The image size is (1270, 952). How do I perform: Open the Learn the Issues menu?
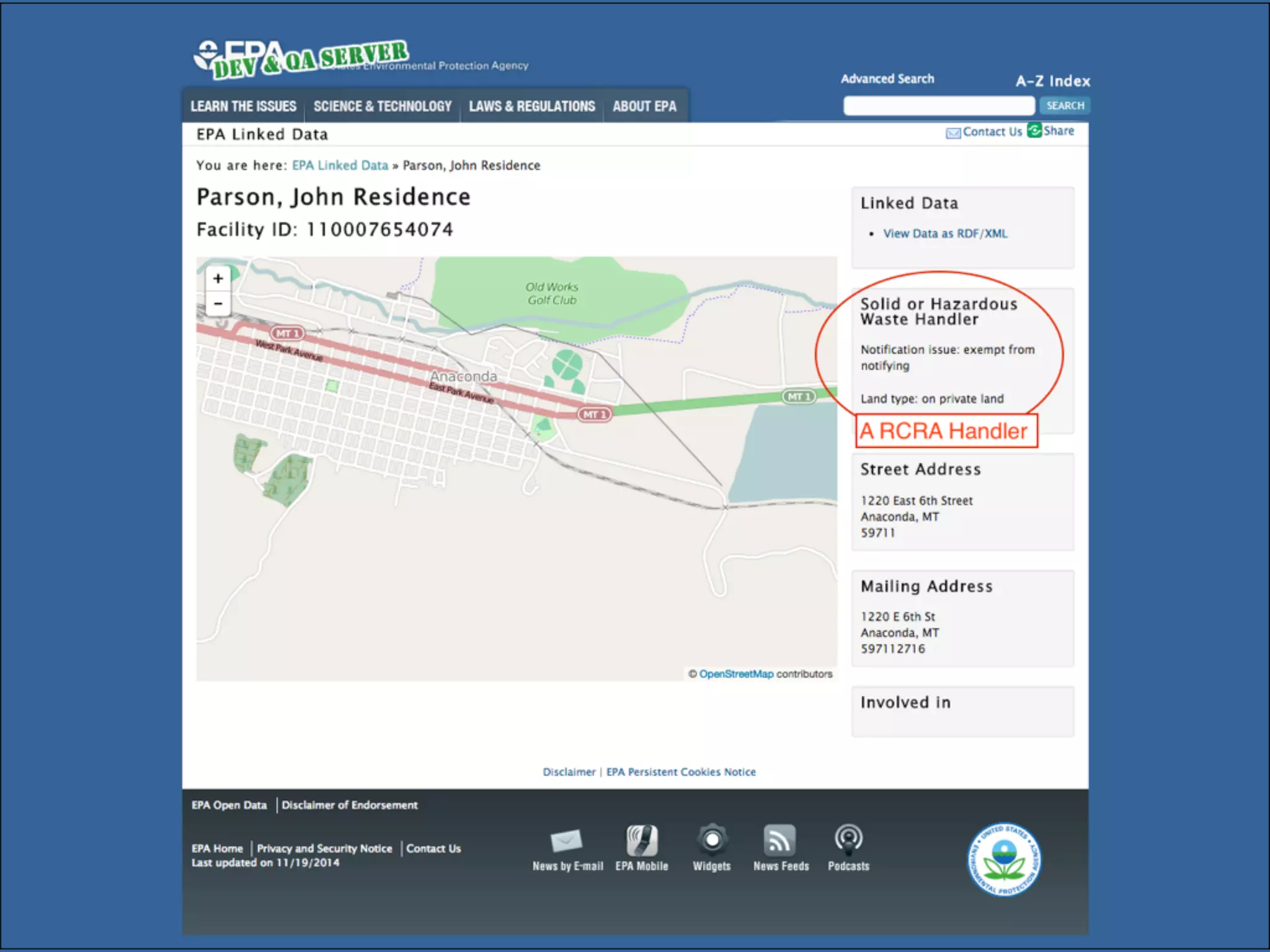point(244,107)
